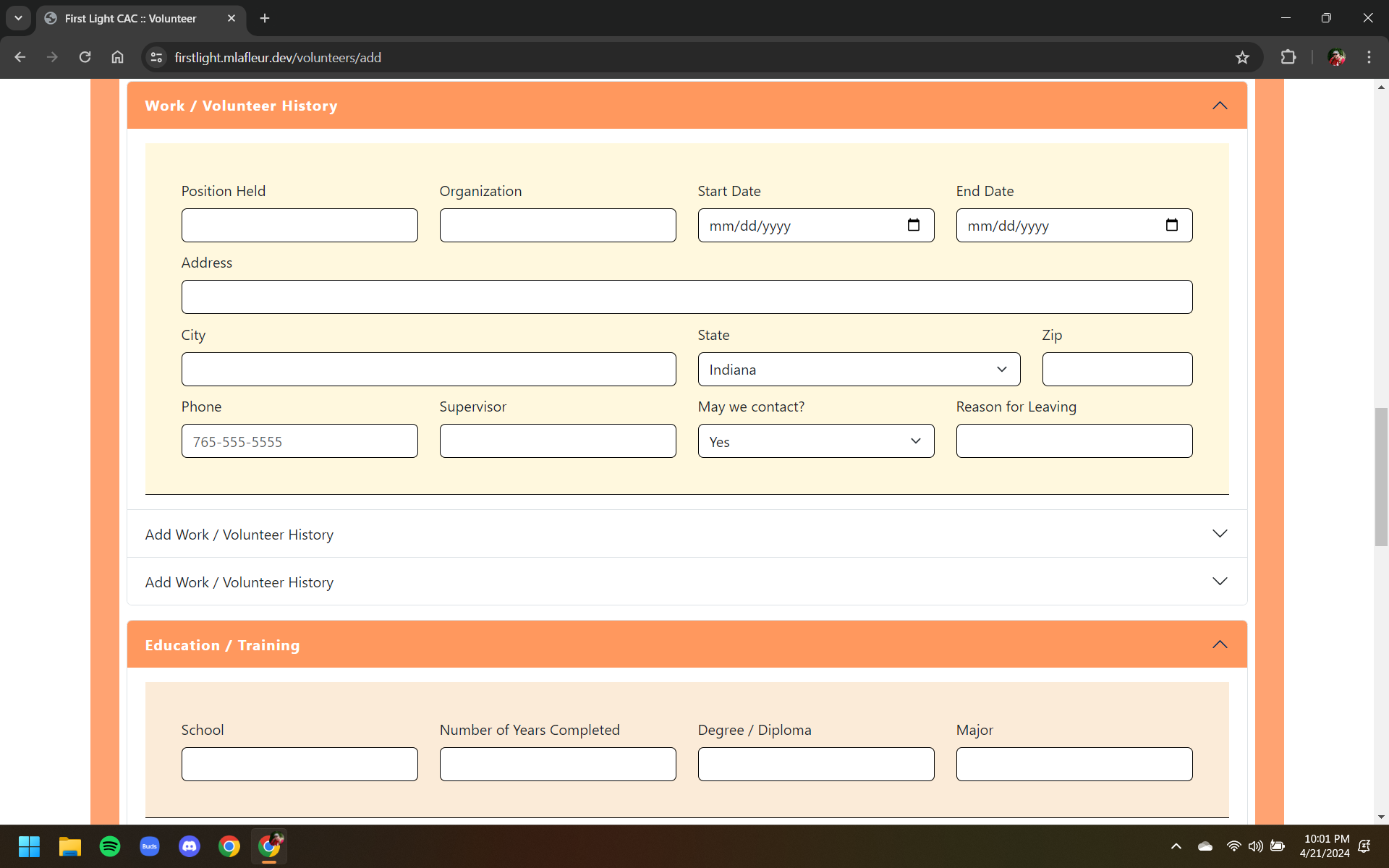Open the State dropdown showing Indiana
1389x868 pixels.
pos(859,370)
